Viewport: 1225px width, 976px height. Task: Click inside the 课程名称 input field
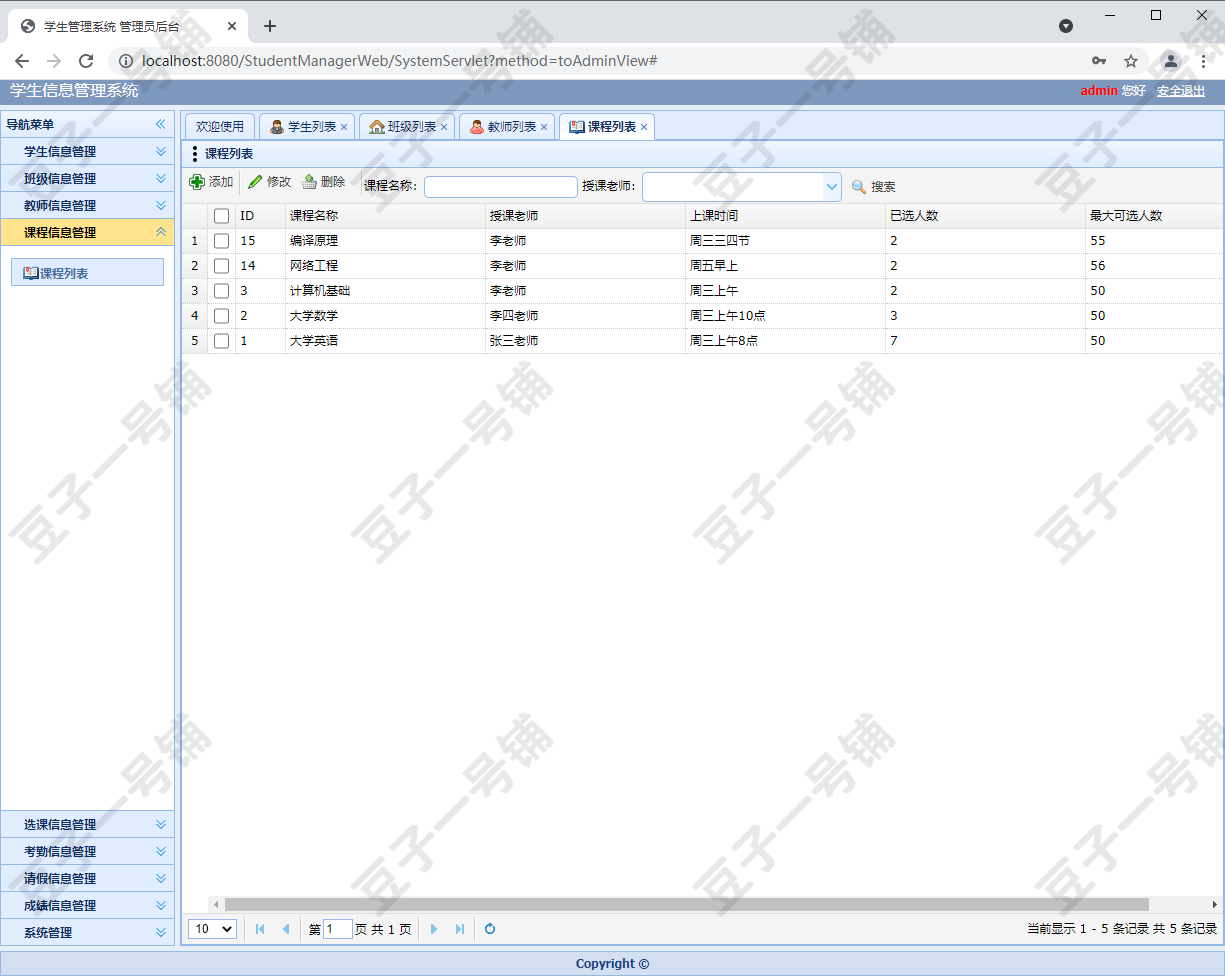[500, 186]
